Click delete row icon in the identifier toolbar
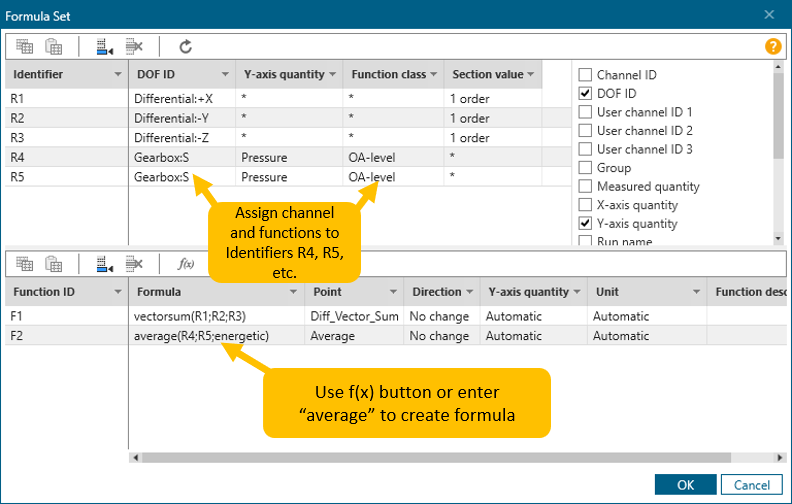This screenshot has width=792, height=504. point(135,46)
